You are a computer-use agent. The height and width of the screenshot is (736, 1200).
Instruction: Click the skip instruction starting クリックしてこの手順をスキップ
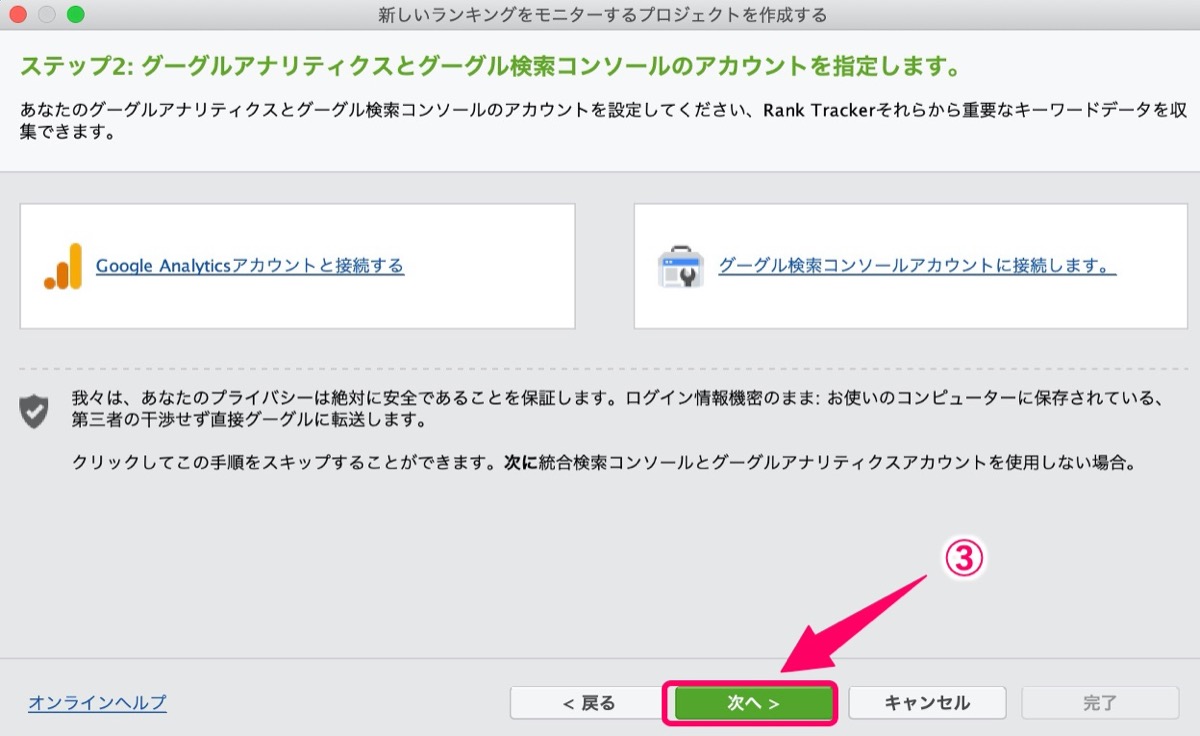pos(604,463)
